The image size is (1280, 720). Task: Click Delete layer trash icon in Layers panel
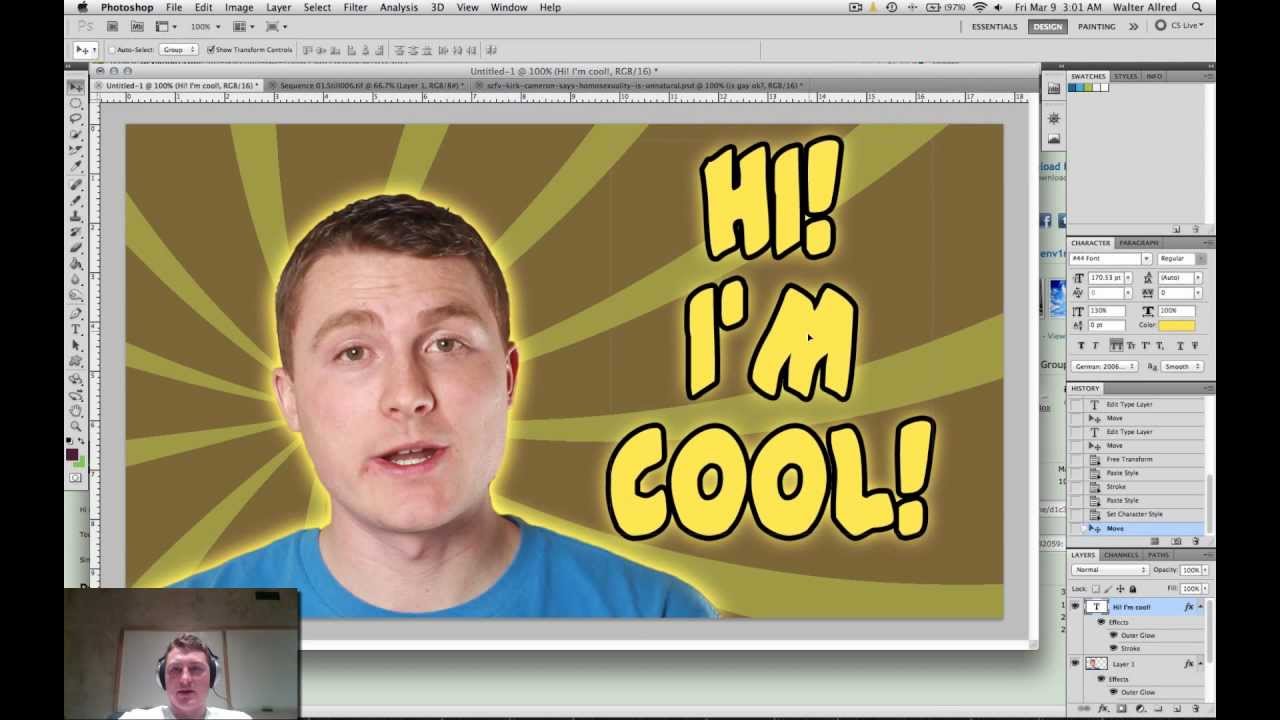click(1195, 708)
